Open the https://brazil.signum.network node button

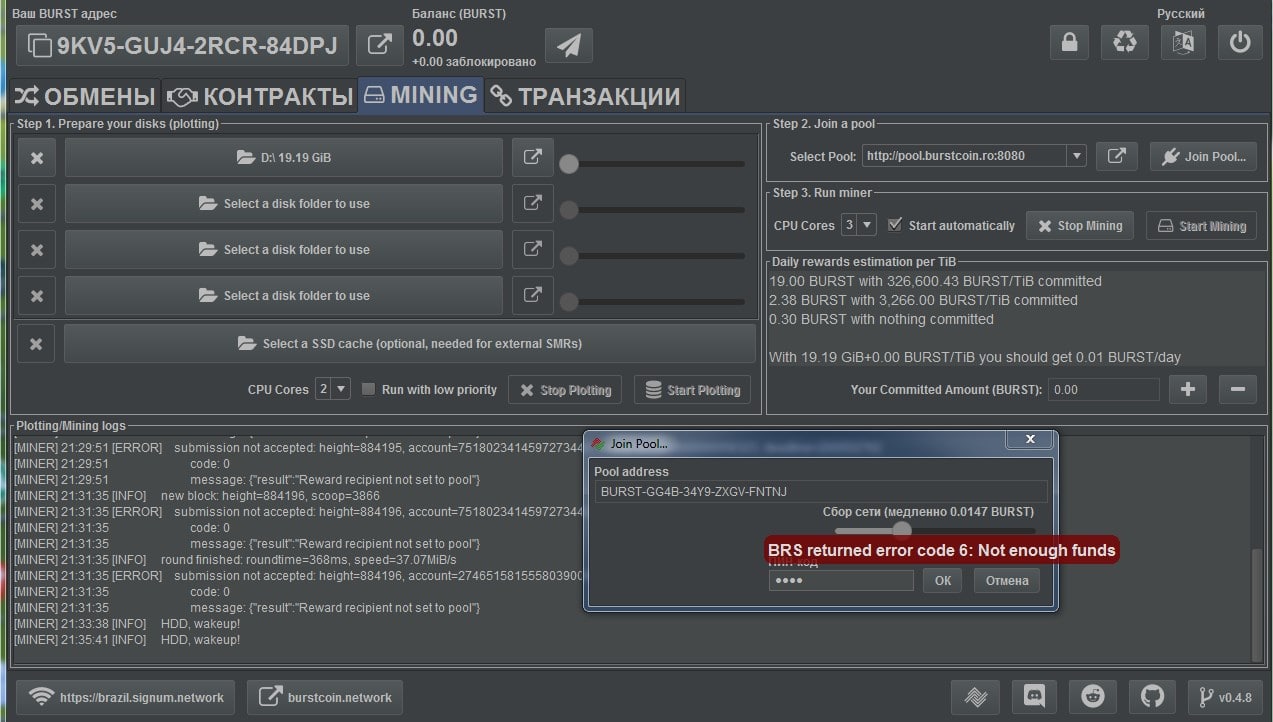(x=126, y=697)
